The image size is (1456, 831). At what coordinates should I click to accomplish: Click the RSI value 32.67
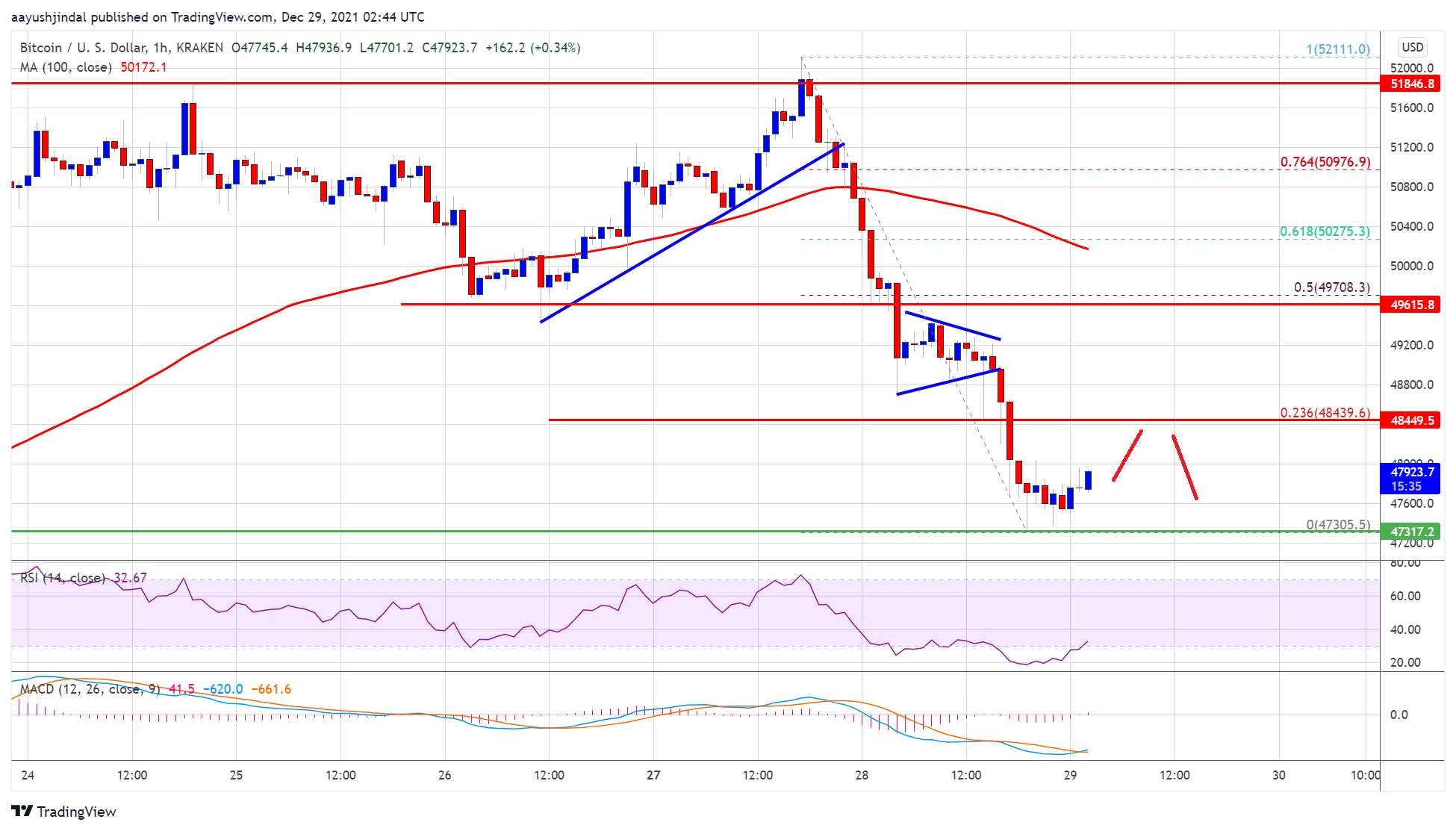131,578
